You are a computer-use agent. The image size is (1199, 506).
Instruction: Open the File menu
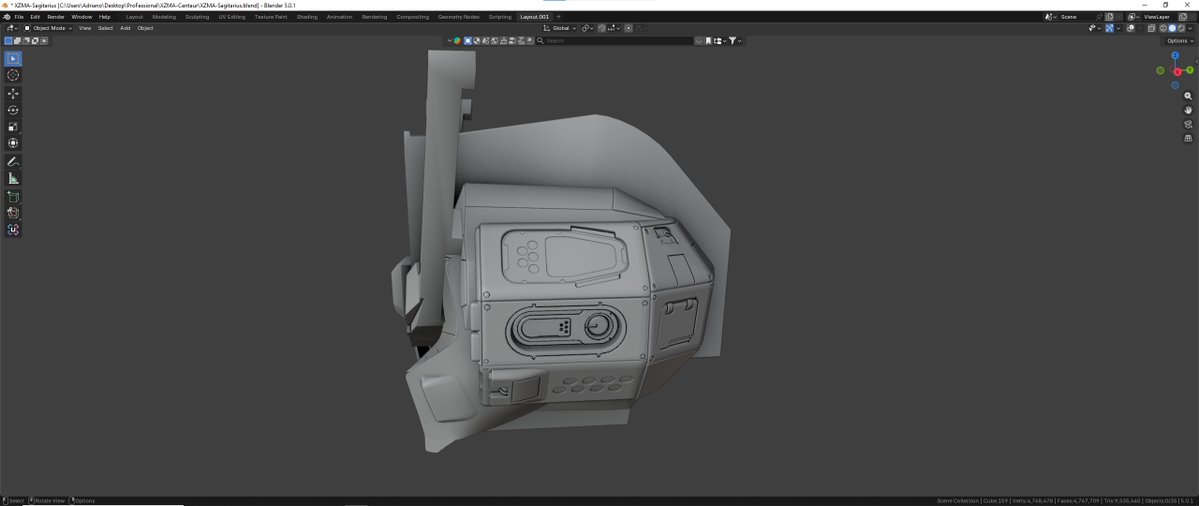19,17
